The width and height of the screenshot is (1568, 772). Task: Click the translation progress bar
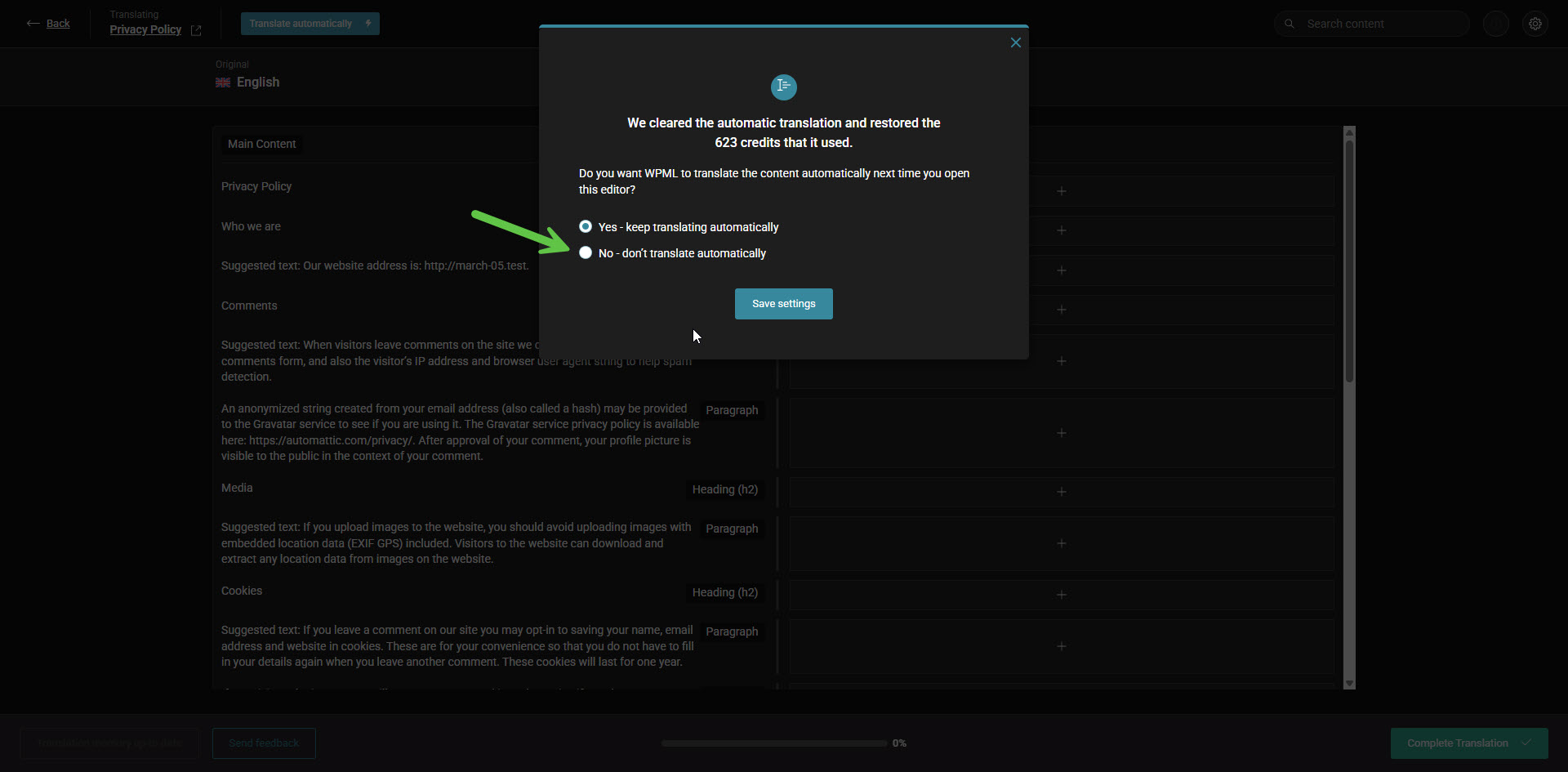click(x=773, y=743)
